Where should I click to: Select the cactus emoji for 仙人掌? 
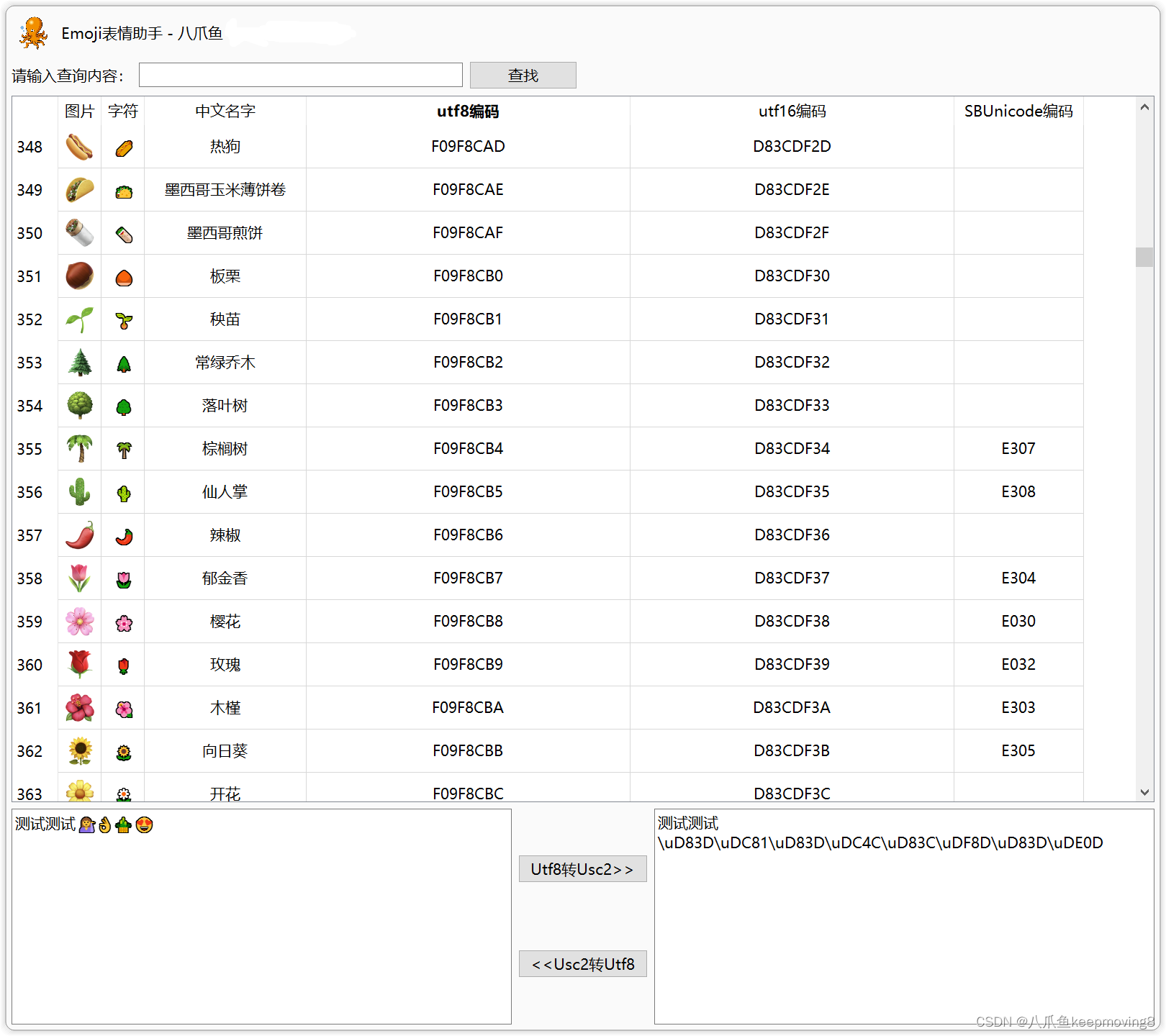79,492
